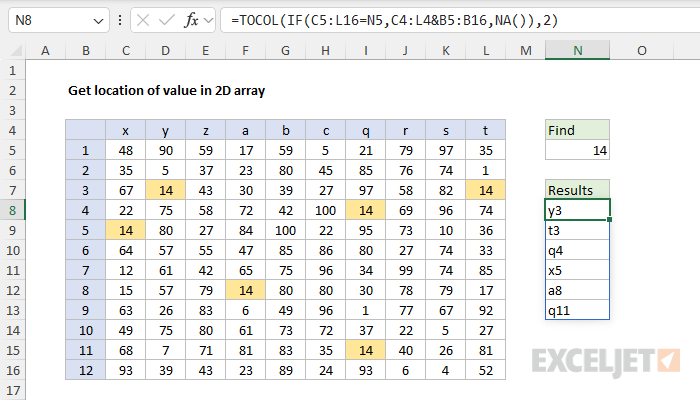
Task: Select row 16 header
Action: pyautogui.click(x=12, y=370)
